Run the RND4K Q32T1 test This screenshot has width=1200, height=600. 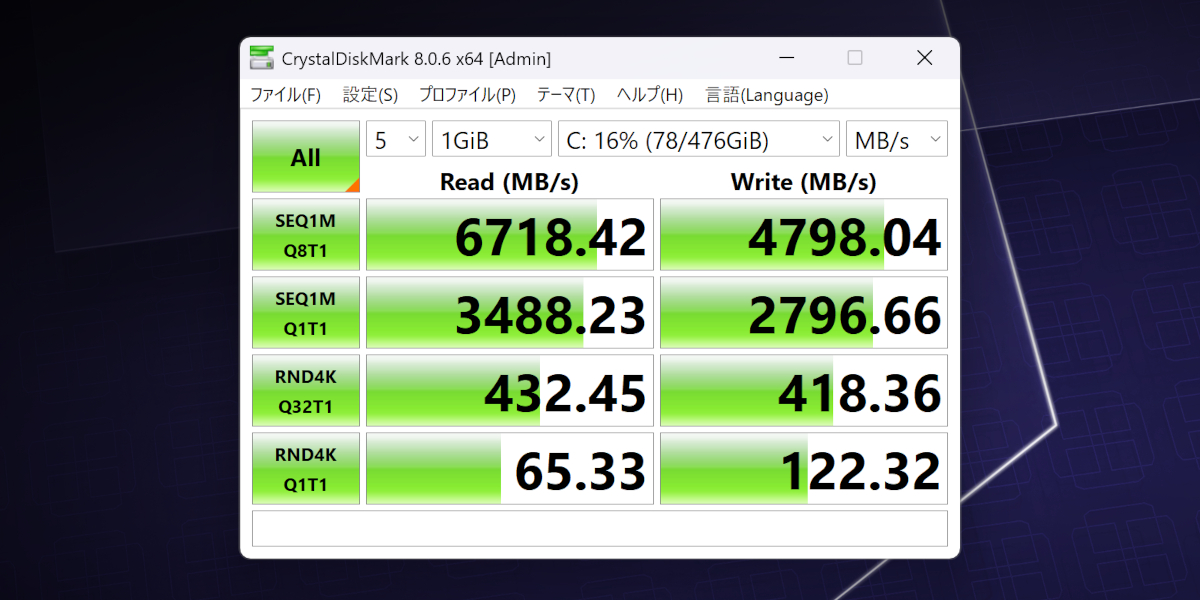pyautogui.click(x=305, y=391)
